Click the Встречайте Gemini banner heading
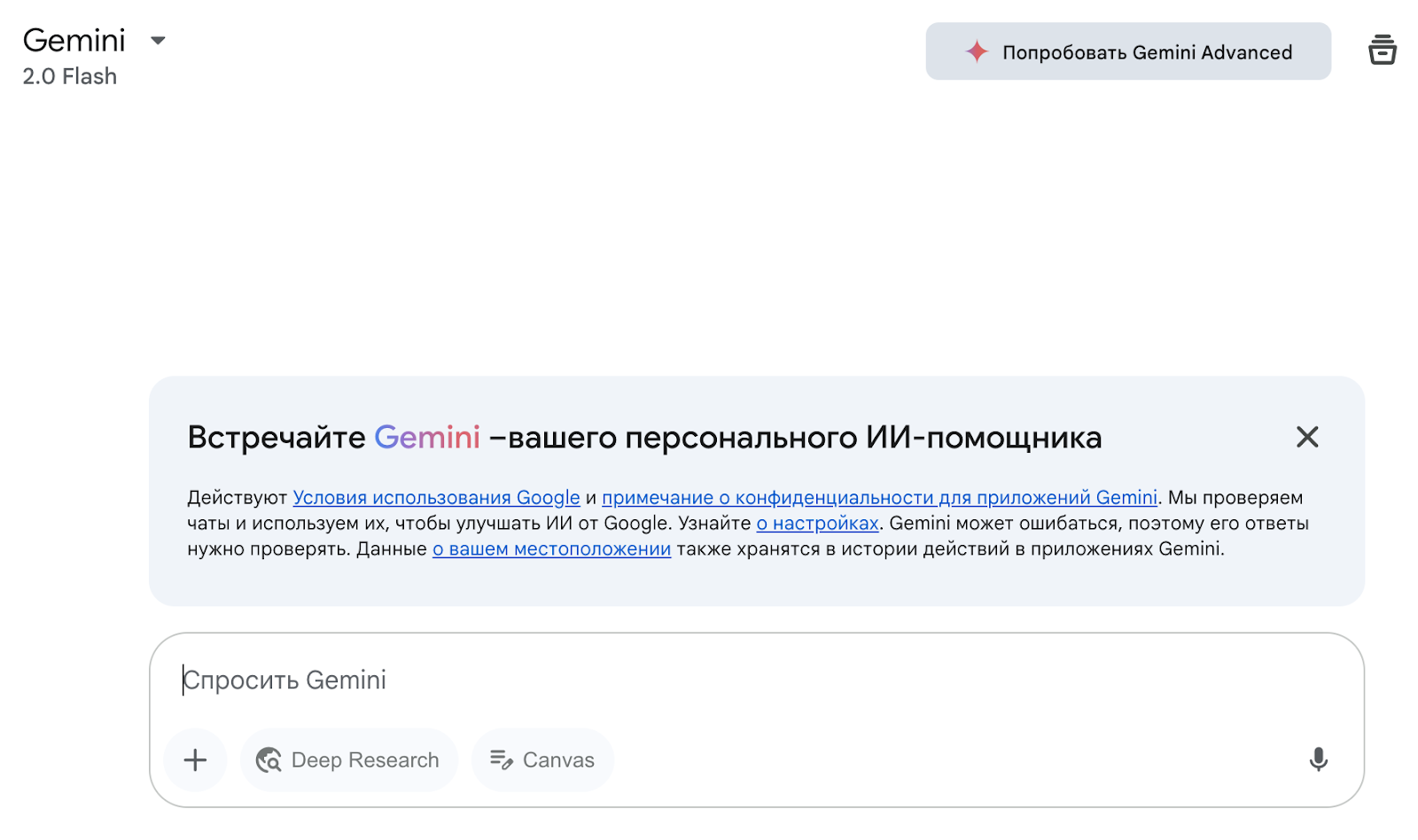1418x840 pixels. pos(644,438)
